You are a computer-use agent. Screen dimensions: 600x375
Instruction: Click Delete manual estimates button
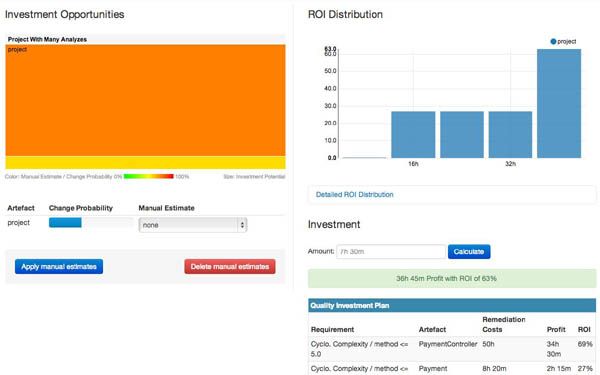(230, 267)
